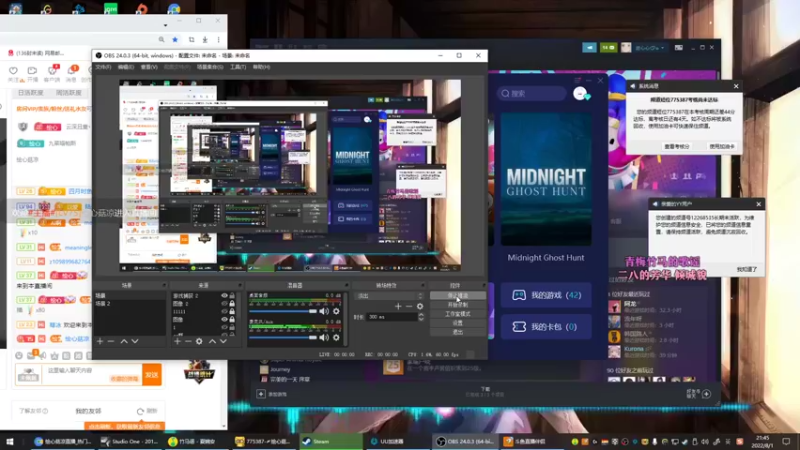The width and height of the screenshot is (800, 450).
Task: Pop out the Sources dock panel
Action: click(x=240, y=285)
